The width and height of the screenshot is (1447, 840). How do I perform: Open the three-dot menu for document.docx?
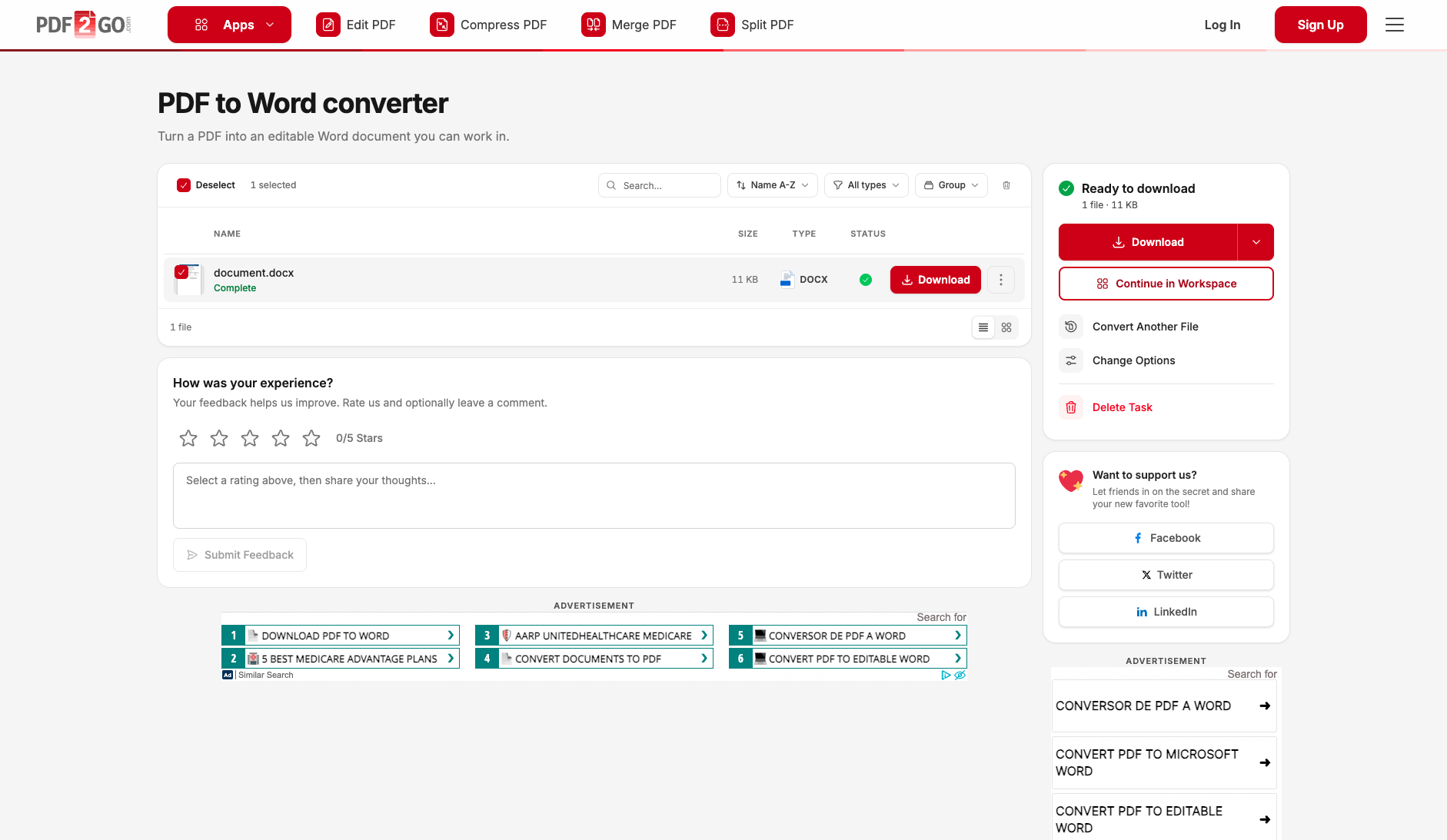(x=1001, y=280)
